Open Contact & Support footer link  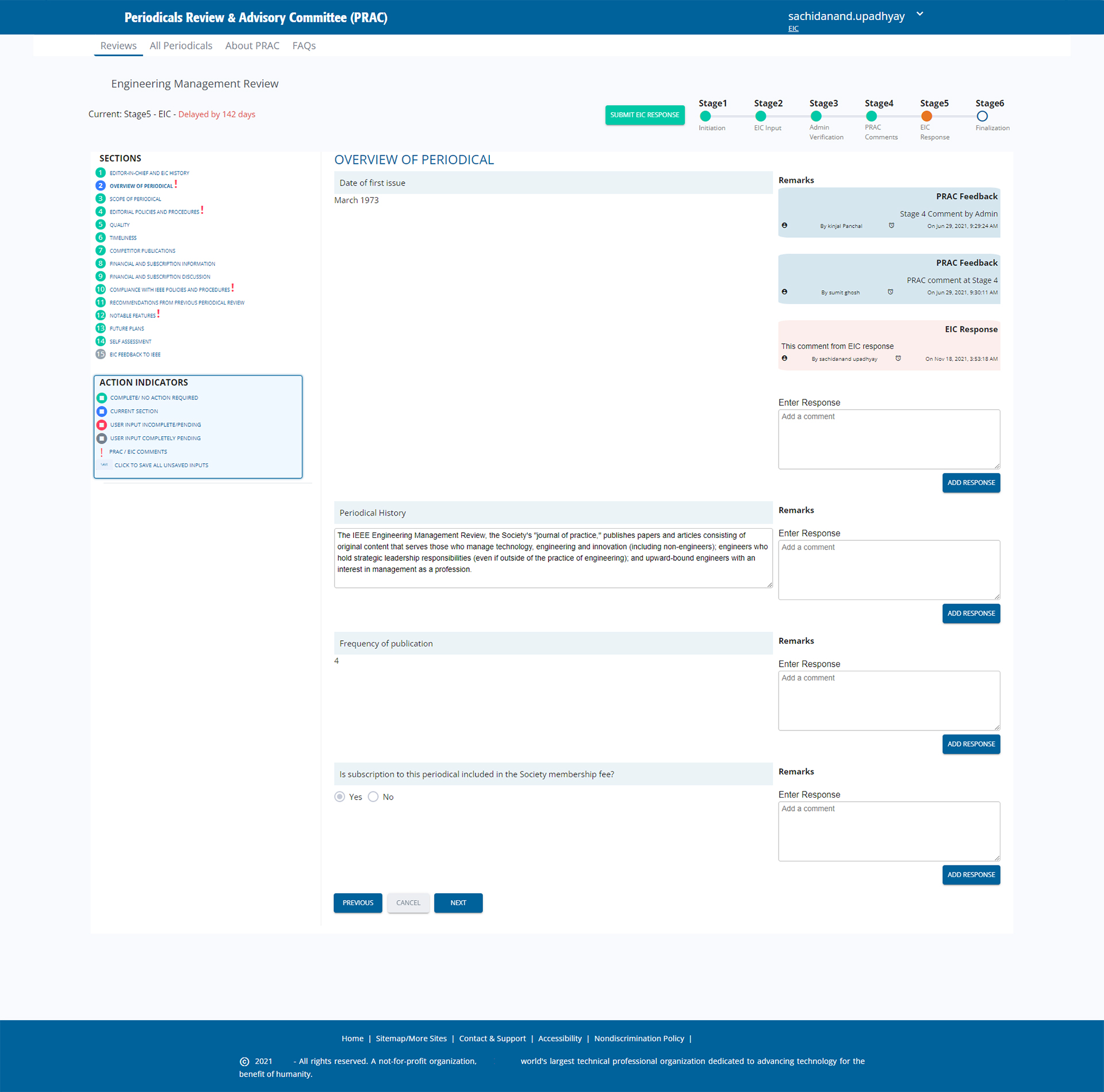[x=492, y=1039]
